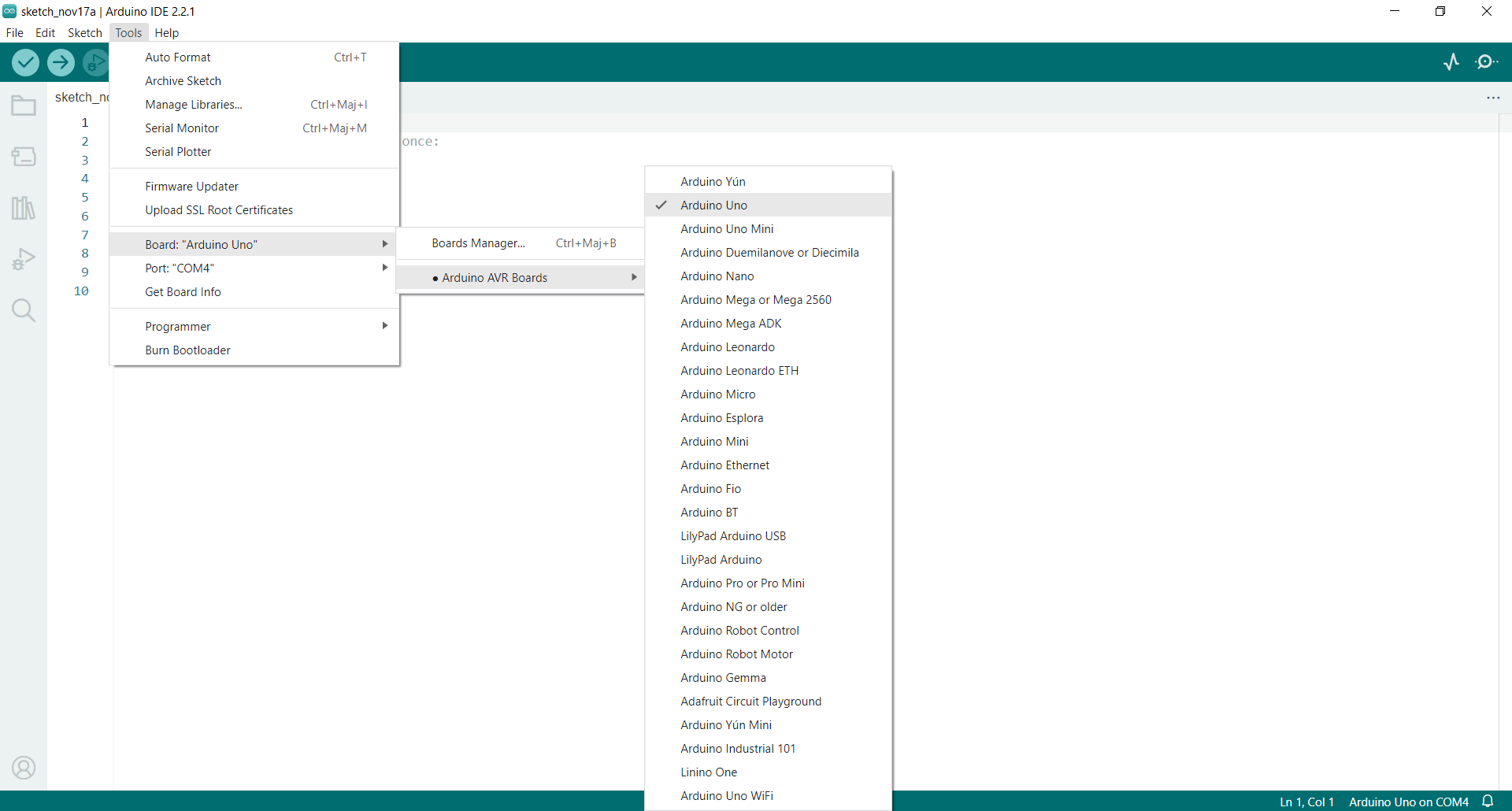This screenshot has height=811, width=1512.
Task: Select Arduino NG or older
Action: [768, 607]
